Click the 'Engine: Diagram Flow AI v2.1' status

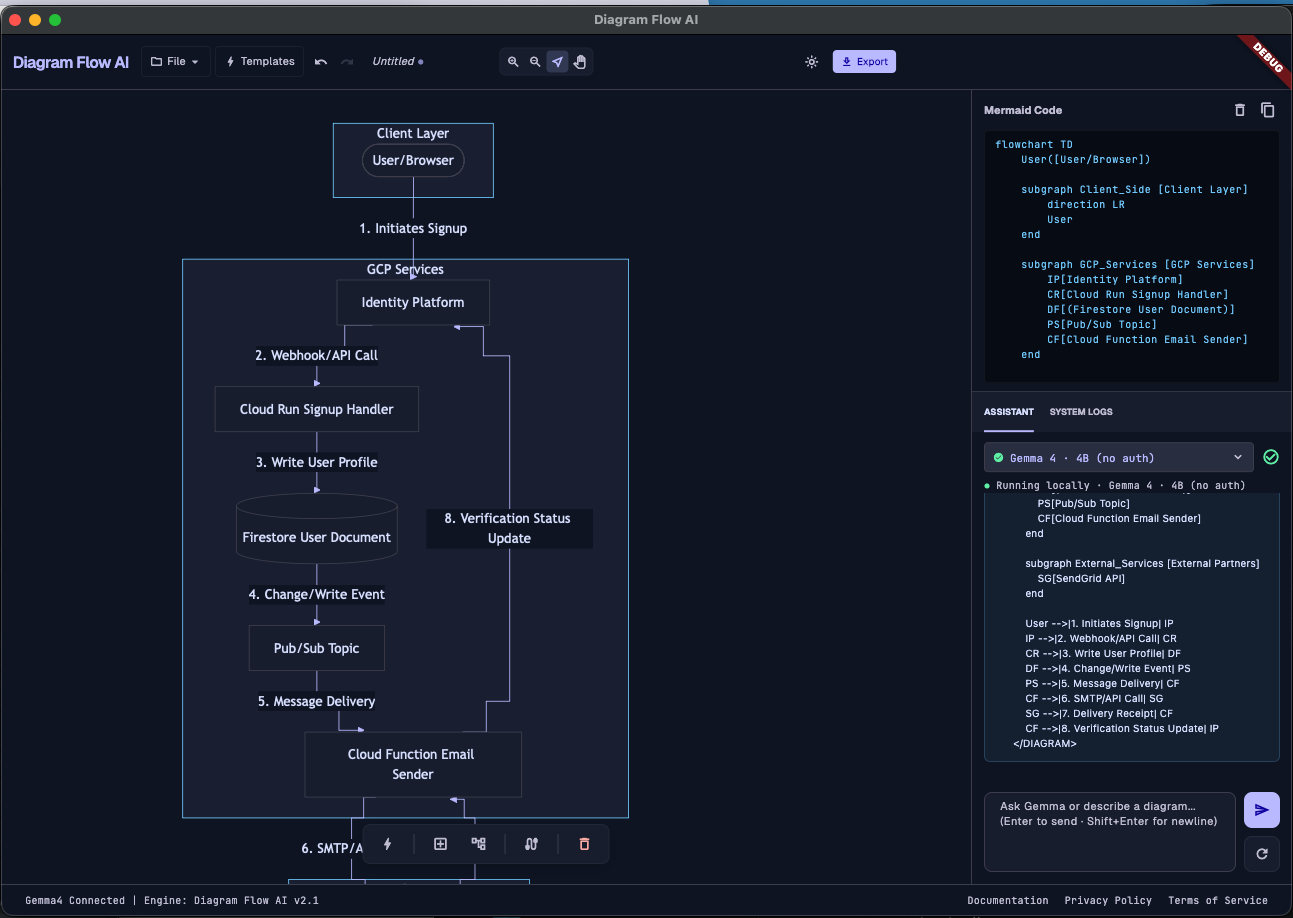231,901
